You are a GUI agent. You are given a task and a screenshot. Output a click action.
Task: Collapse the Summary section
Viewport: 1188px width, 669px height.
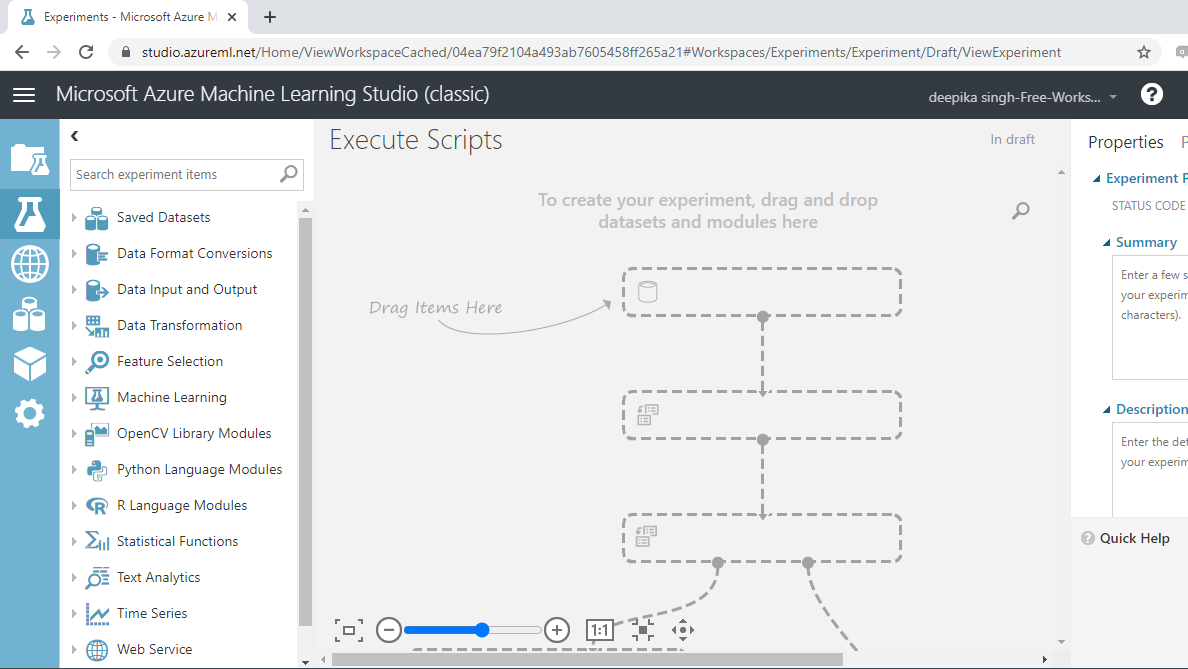point(1106,242)
